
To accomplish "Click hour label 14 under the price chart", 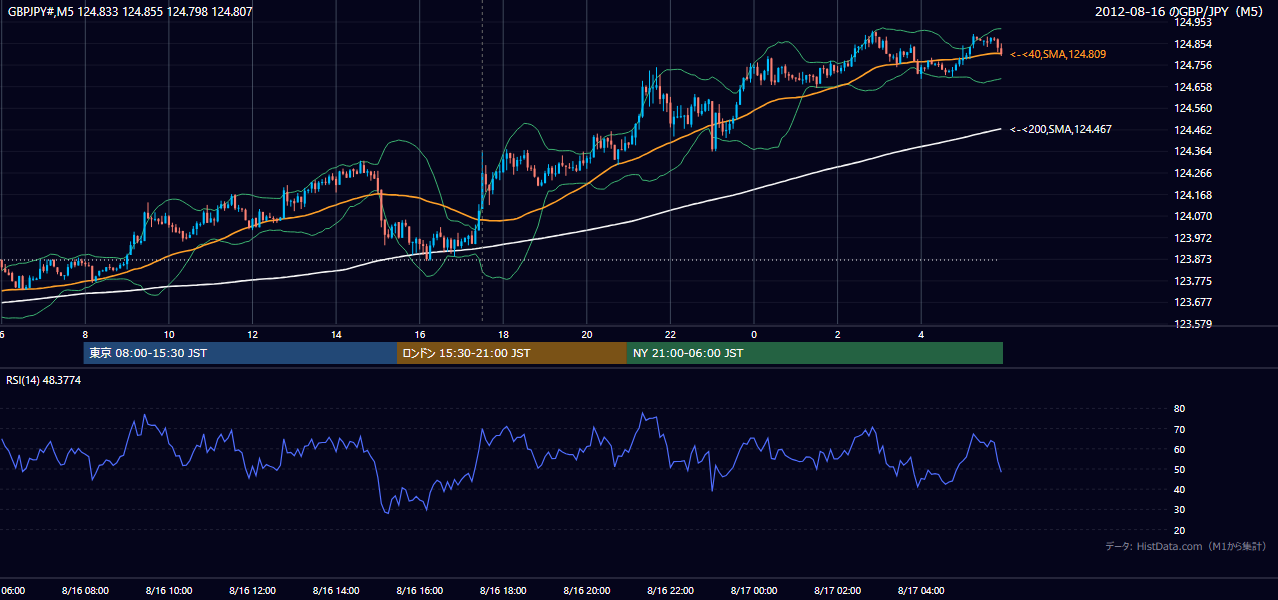I will click(x=336, y=334).
